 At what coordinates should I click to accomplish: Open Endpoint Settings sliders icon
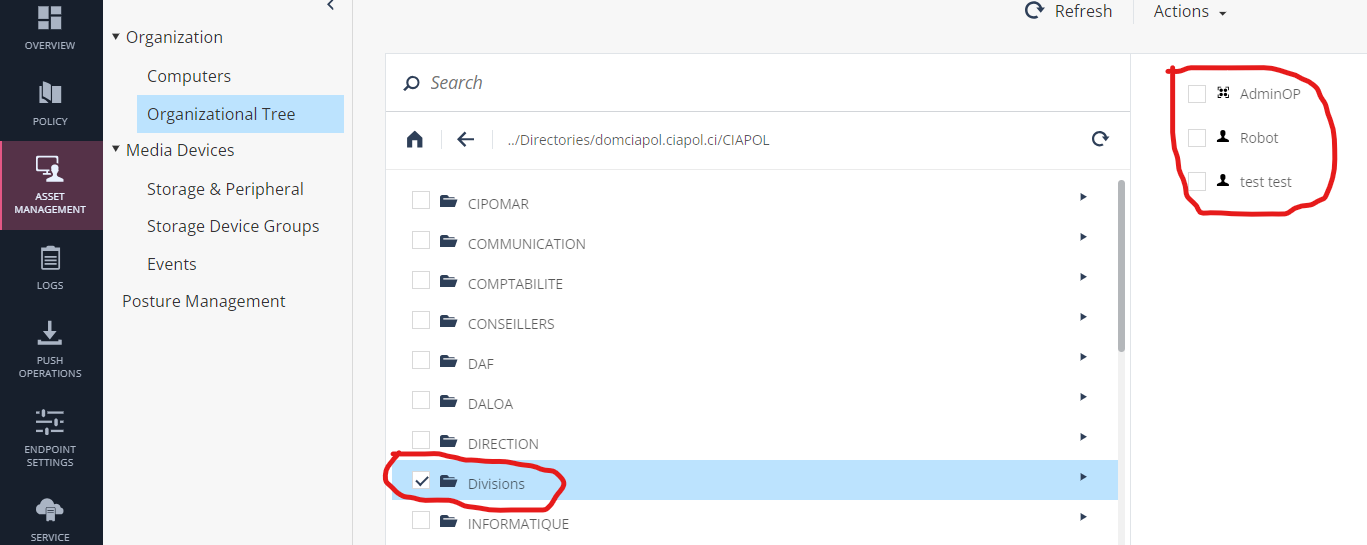click(50, 420)
